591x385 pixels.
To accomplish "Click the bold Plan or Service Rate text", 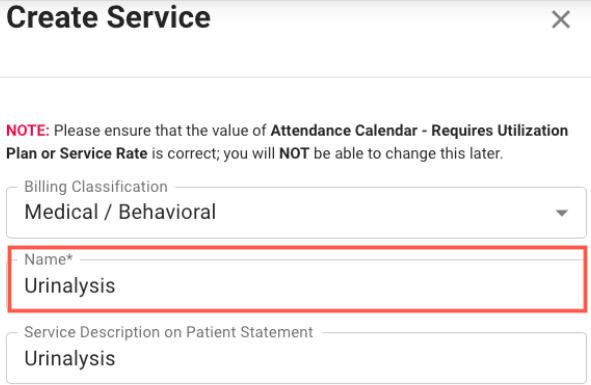I will (77, 153).
